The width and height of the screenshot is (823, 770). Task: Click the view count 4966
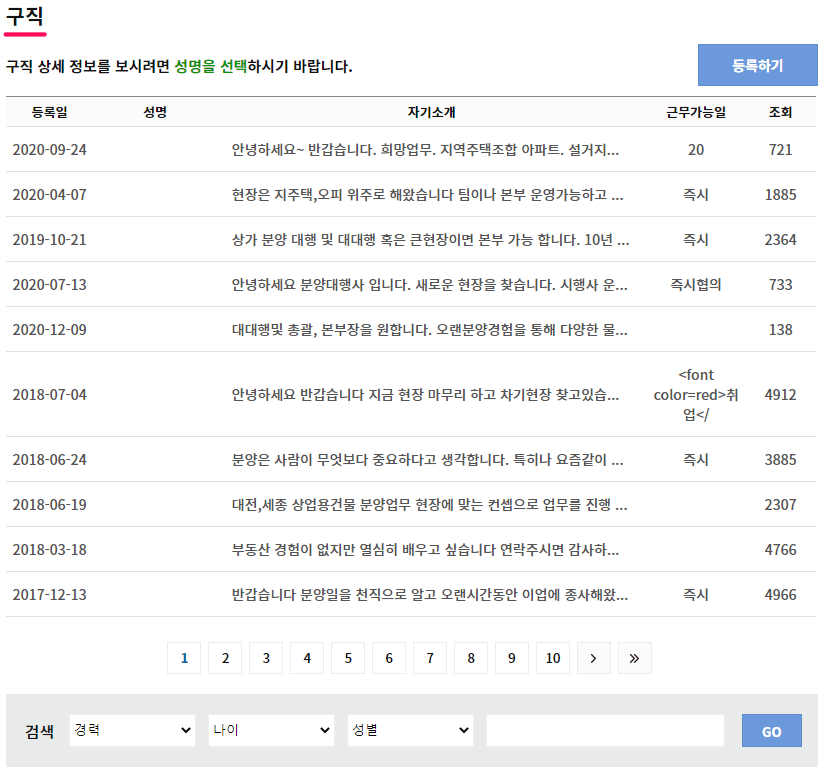[780, 595]
